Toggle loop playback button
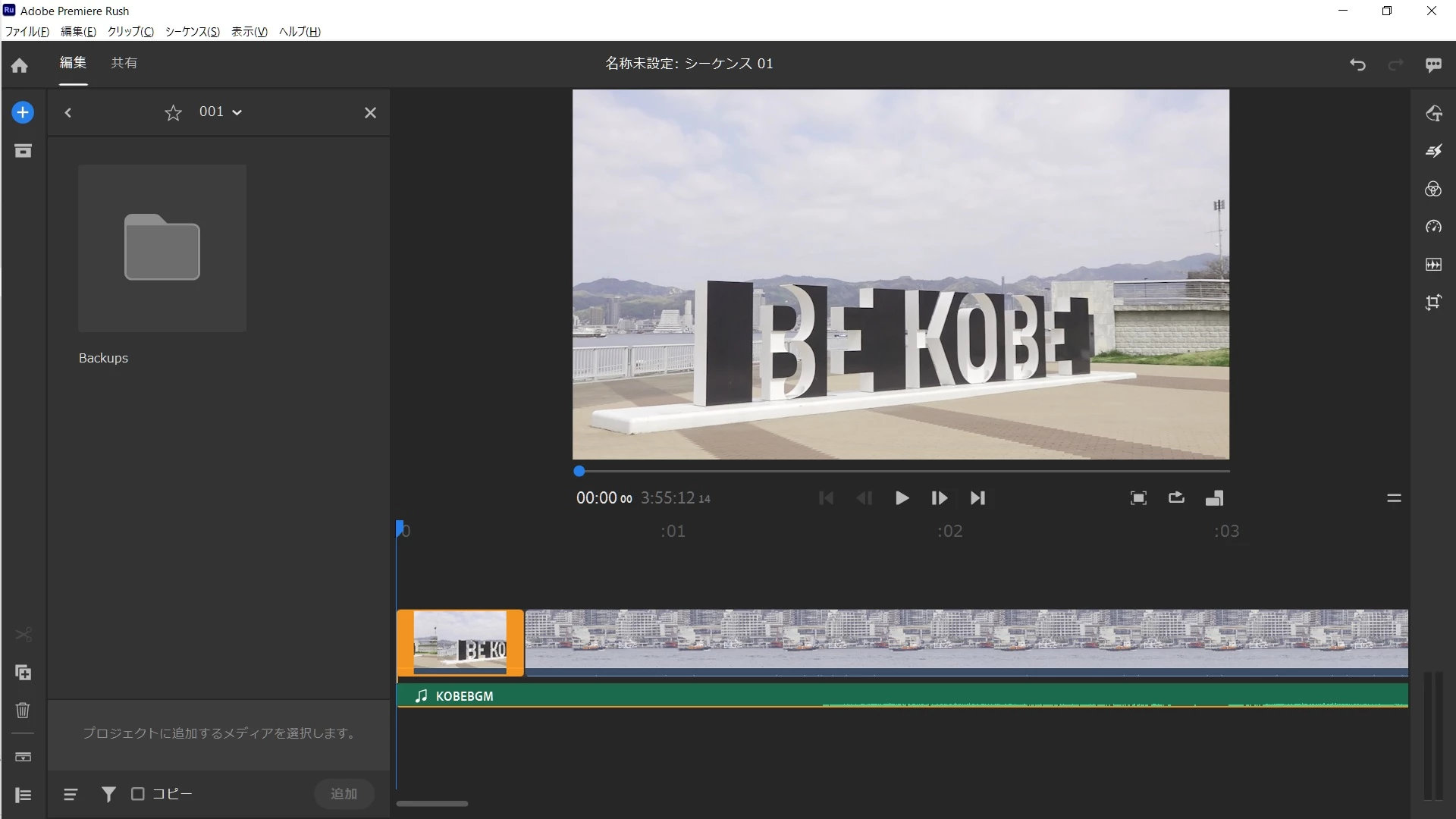Screen dimensions: 1456x819 tap(1176, 497)
